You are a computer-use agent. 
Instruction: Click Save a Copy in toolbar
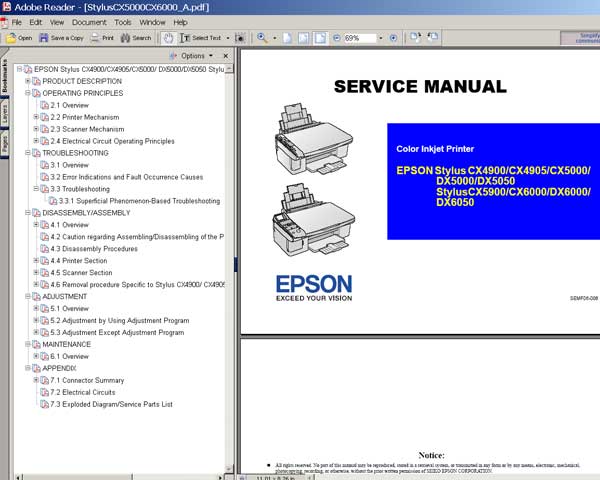61,38
